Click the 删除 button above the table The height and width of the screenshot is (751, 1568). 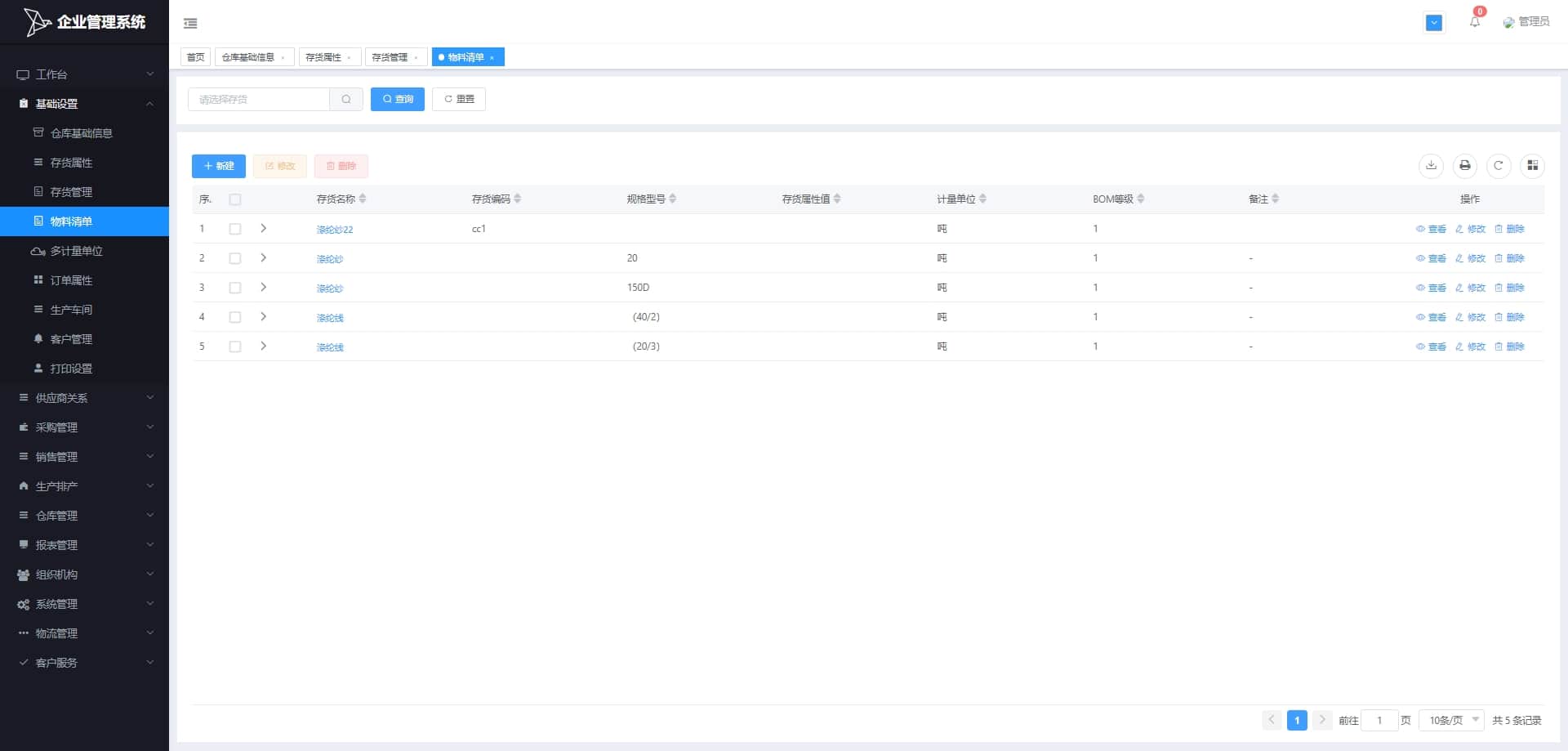[x=341, y=166]
